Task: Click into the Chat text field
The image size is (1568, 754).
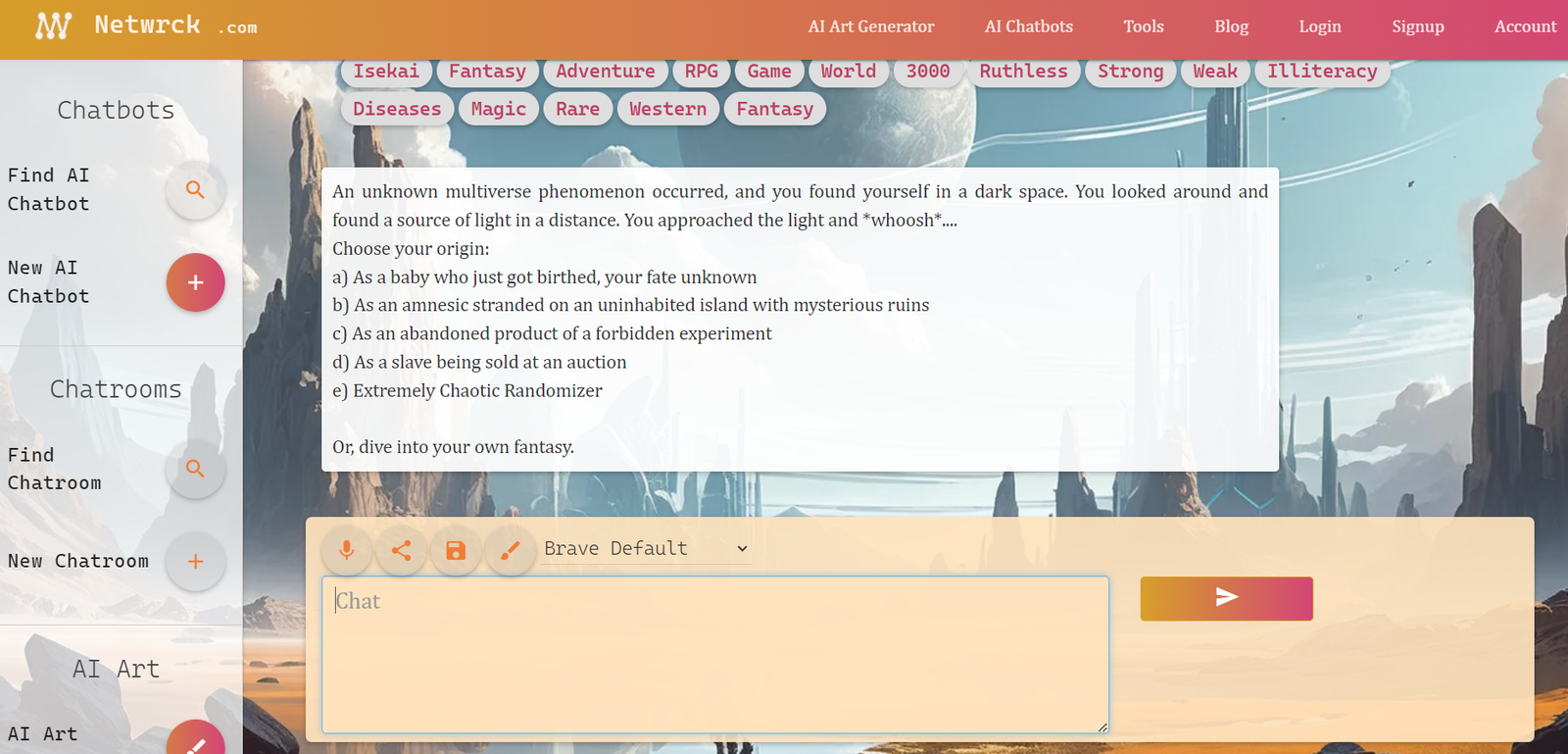Action: click(714, 654)
